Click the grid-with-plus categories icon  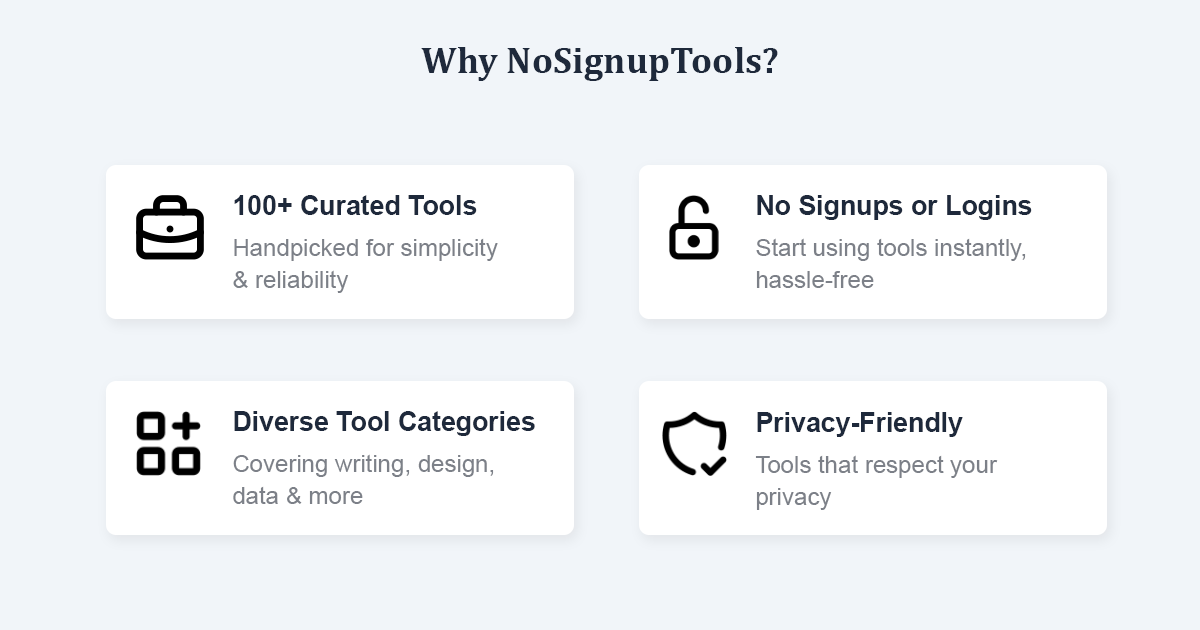pyautogui.click(x=168, y=443)
